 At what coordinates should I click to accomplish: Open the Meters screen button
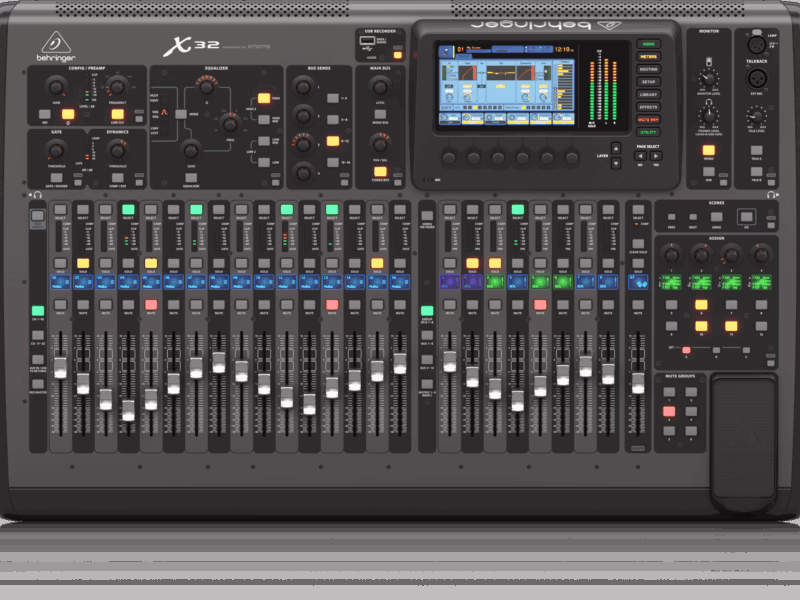(x=648, y=57)
